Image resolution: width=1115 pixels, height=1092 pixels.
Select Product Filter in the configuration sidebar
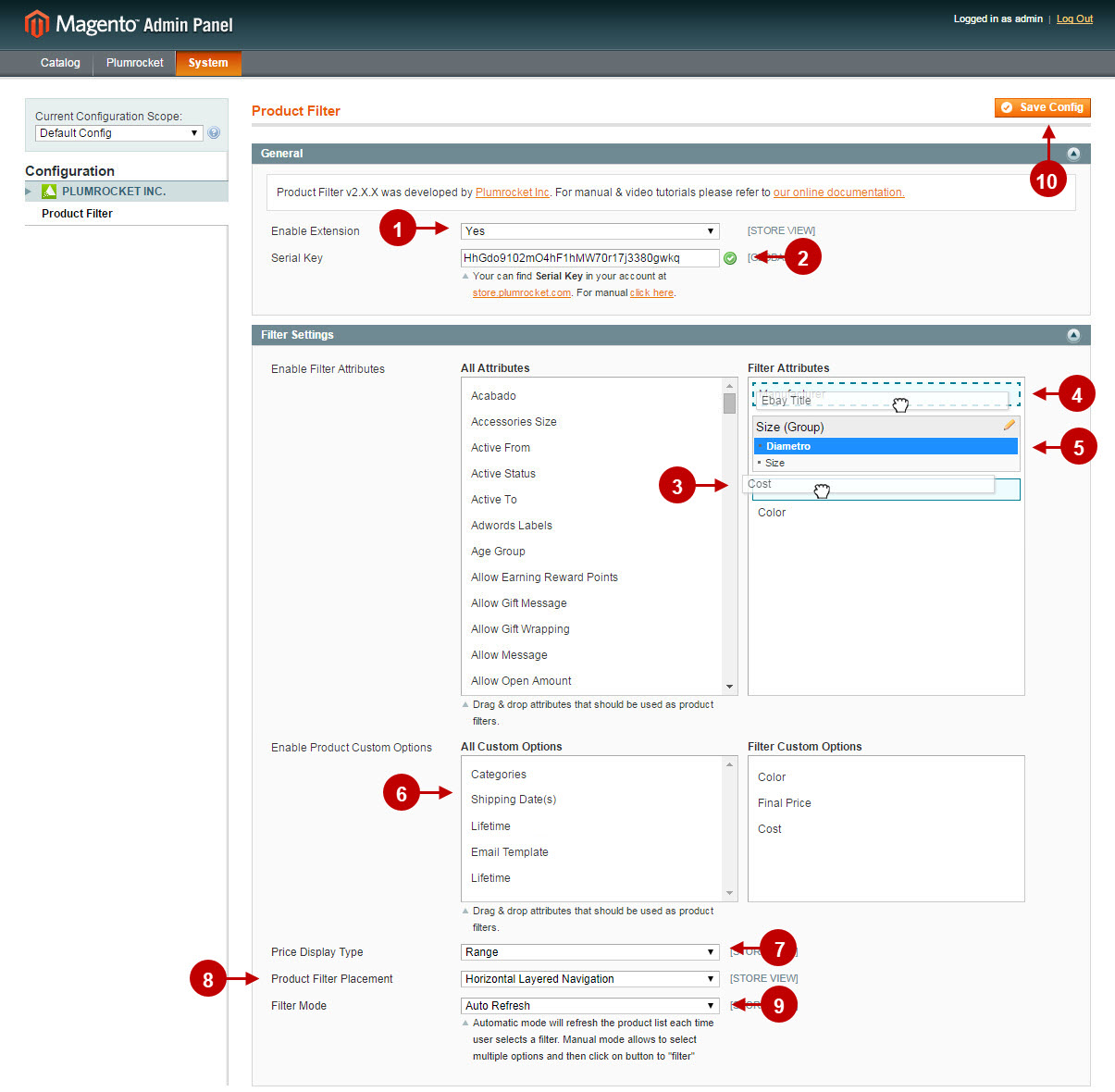click(77, 214)
